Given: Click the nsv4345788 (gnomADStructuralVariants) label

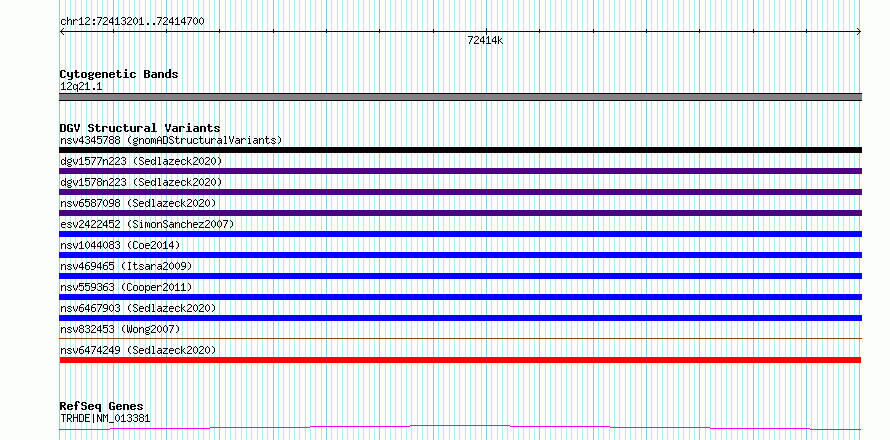Looking at the screenshot, I should [x=171, y=140].
